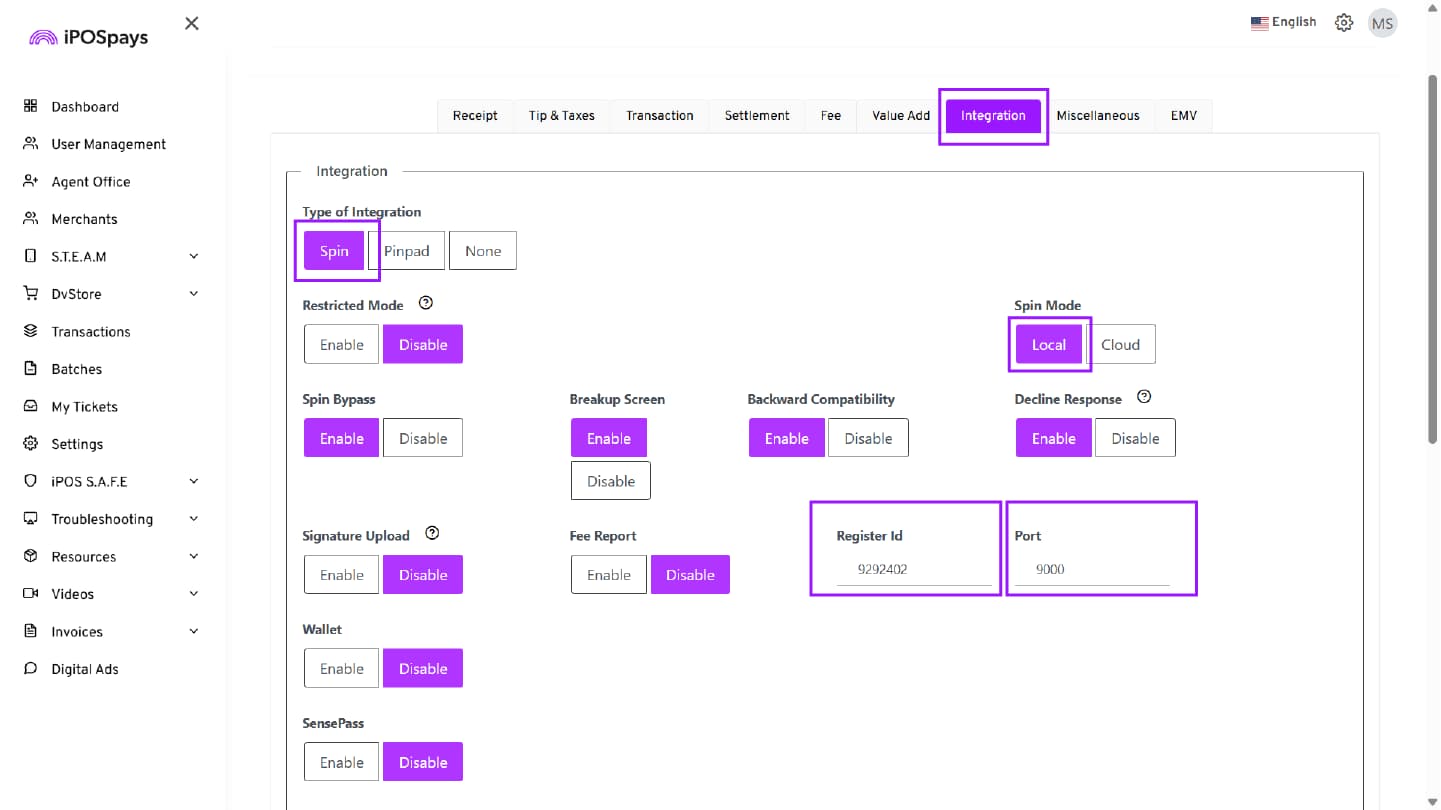This screenshot has width=1441, height=810.
Task: Click the Transactions stack icon
Action: point(30,331)
